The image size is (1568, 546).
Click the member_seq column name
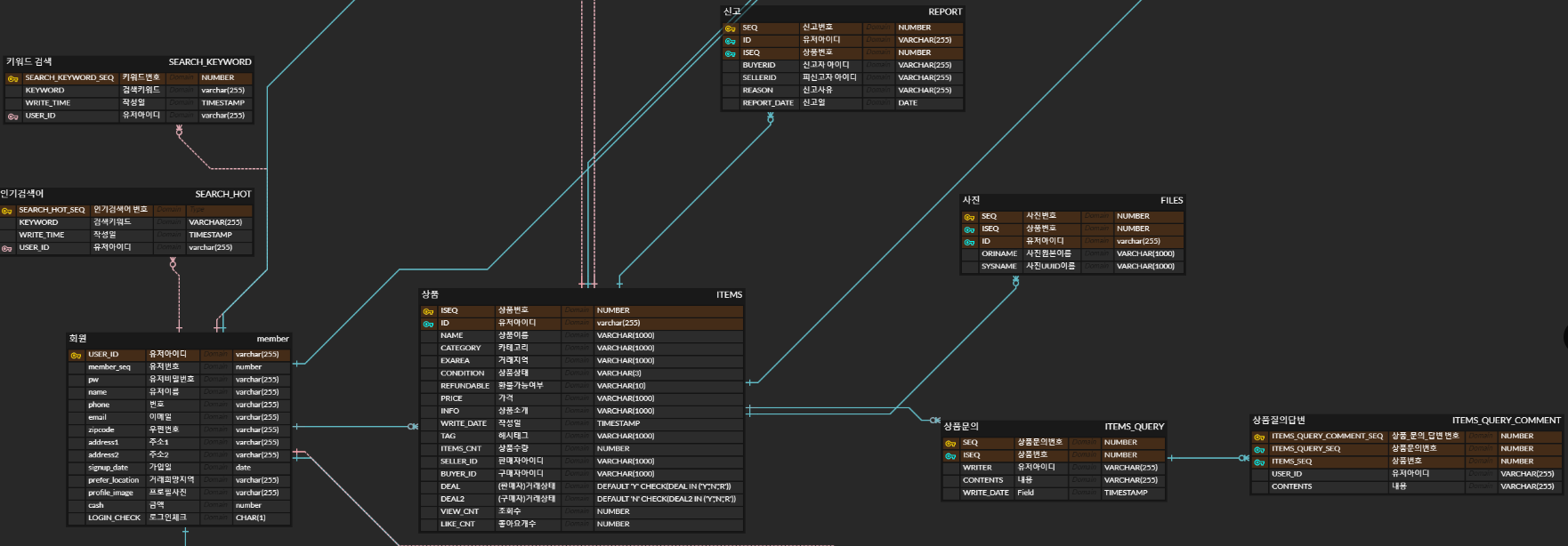109,366
